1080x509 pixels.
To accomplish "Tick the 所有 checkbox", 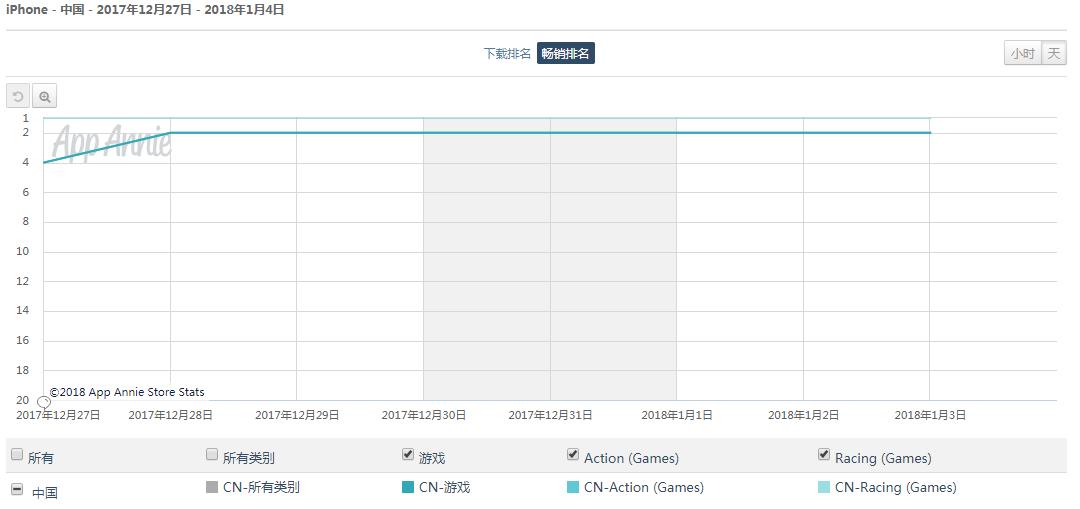I will click(x=17, y=455).
